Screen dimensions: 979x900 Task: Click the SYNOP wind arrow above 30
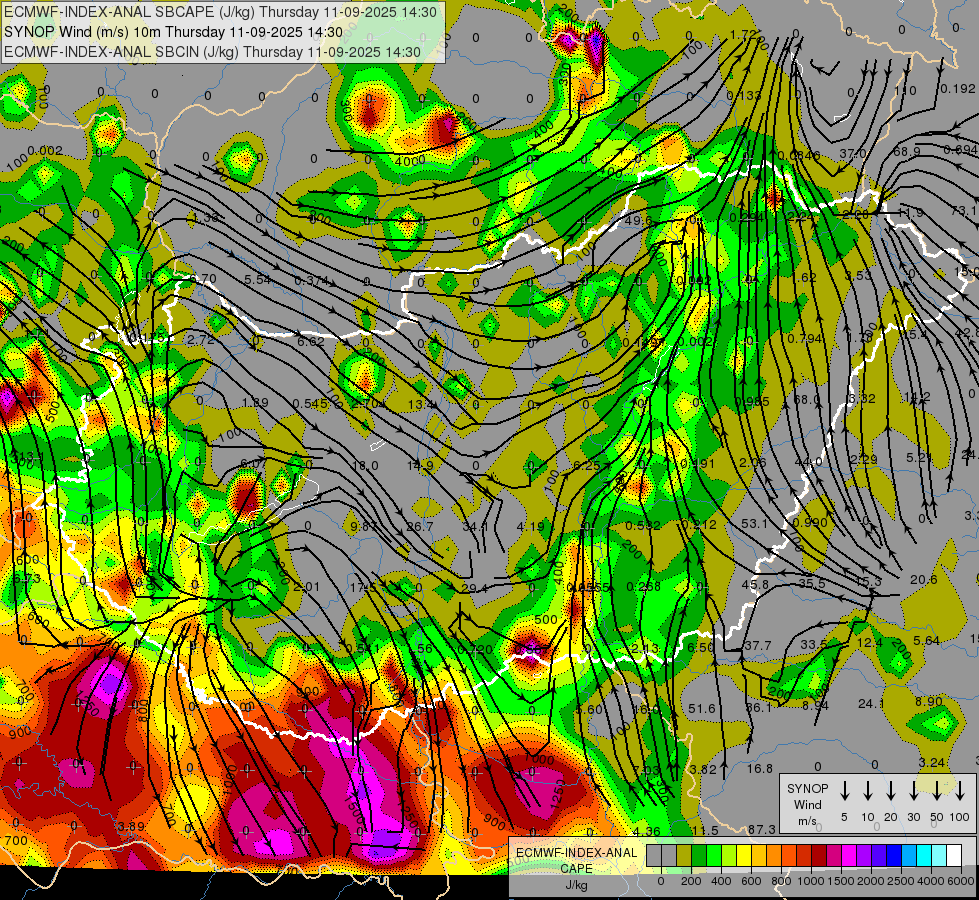914,791
